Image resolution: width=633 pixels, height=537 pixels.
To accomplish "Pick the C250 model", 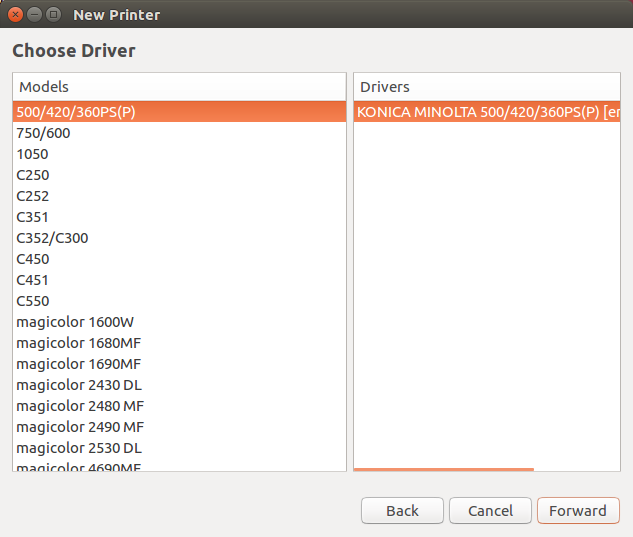I will [179, 175].
